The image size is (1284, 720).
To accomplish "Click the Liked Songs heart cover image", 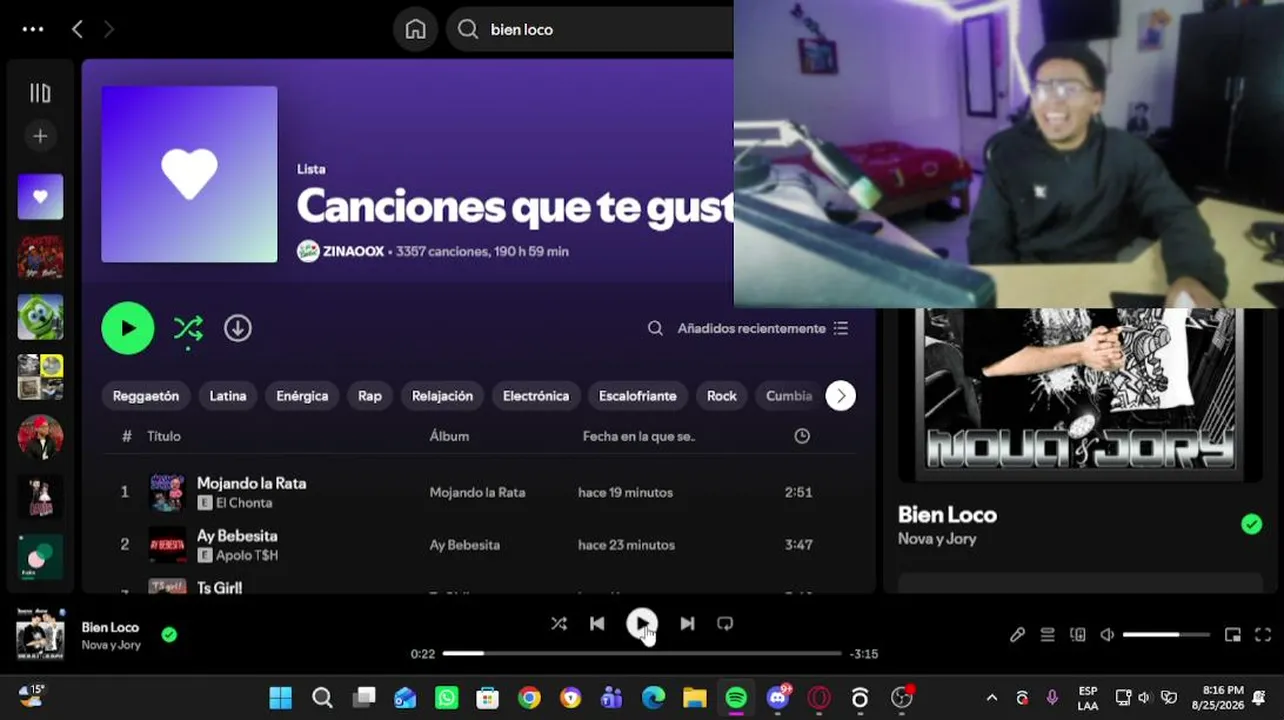I will coord(189,174).
